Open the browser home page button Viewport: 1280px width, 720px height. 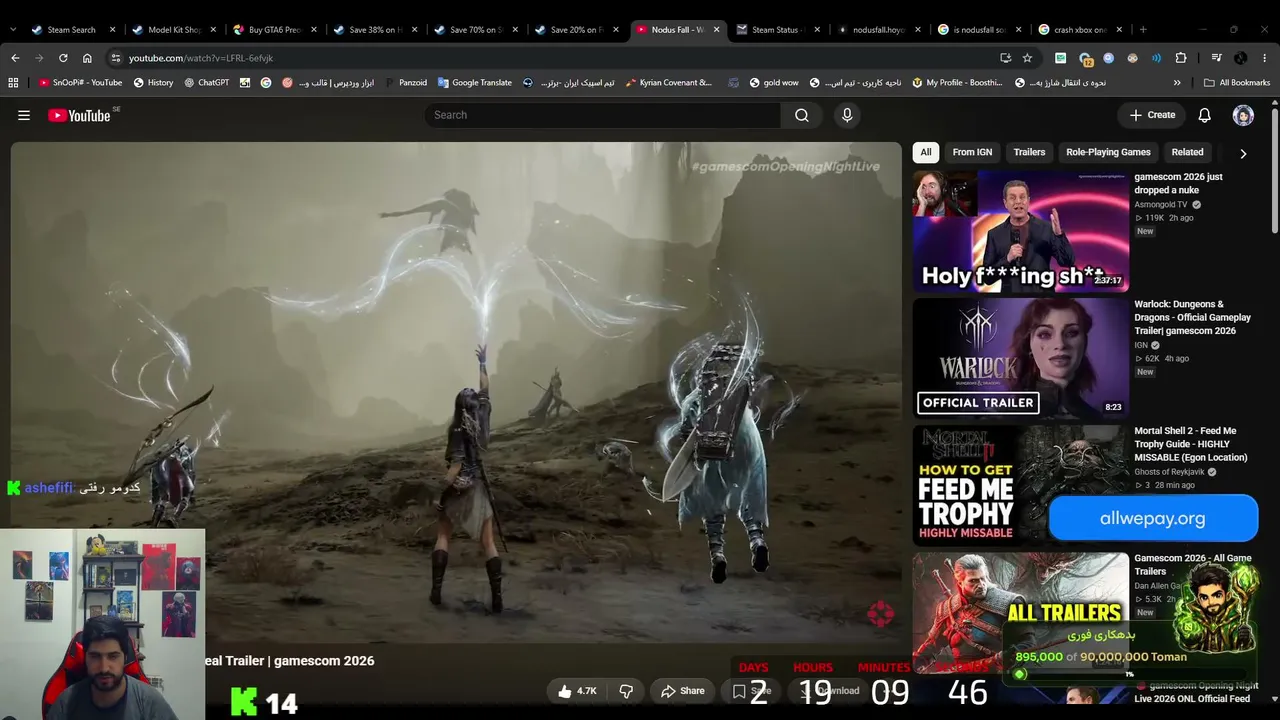tap(87, 58)
